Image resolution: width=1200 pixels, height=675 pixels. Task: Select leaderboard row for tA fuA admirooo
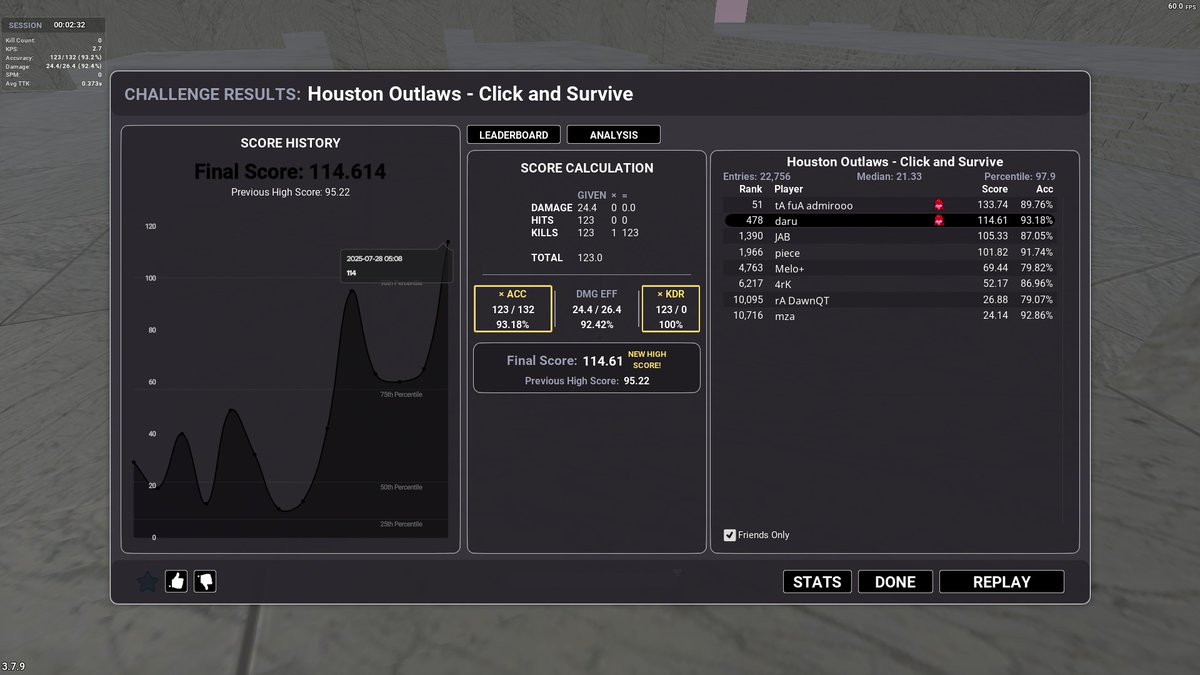(889, 205)
